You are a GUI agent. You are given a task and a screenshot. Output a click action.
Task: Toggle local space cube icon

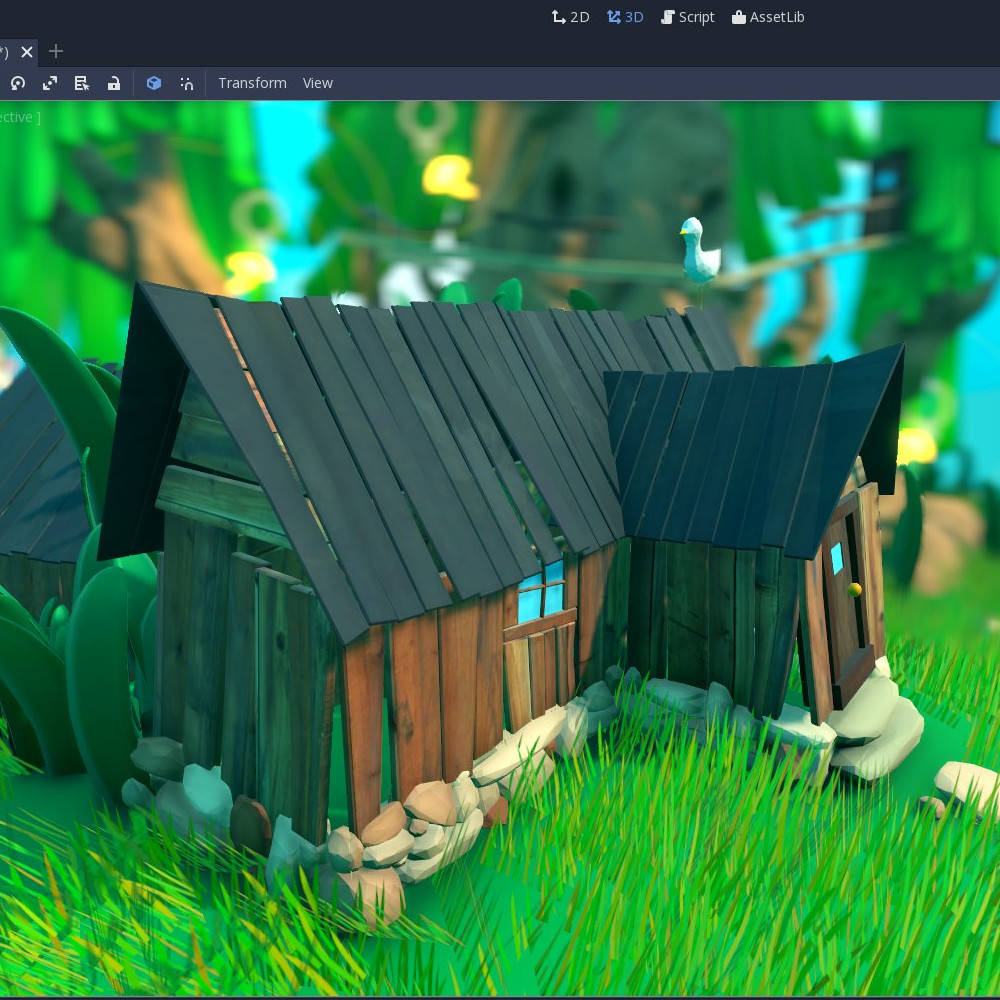[x=154, y=83]
